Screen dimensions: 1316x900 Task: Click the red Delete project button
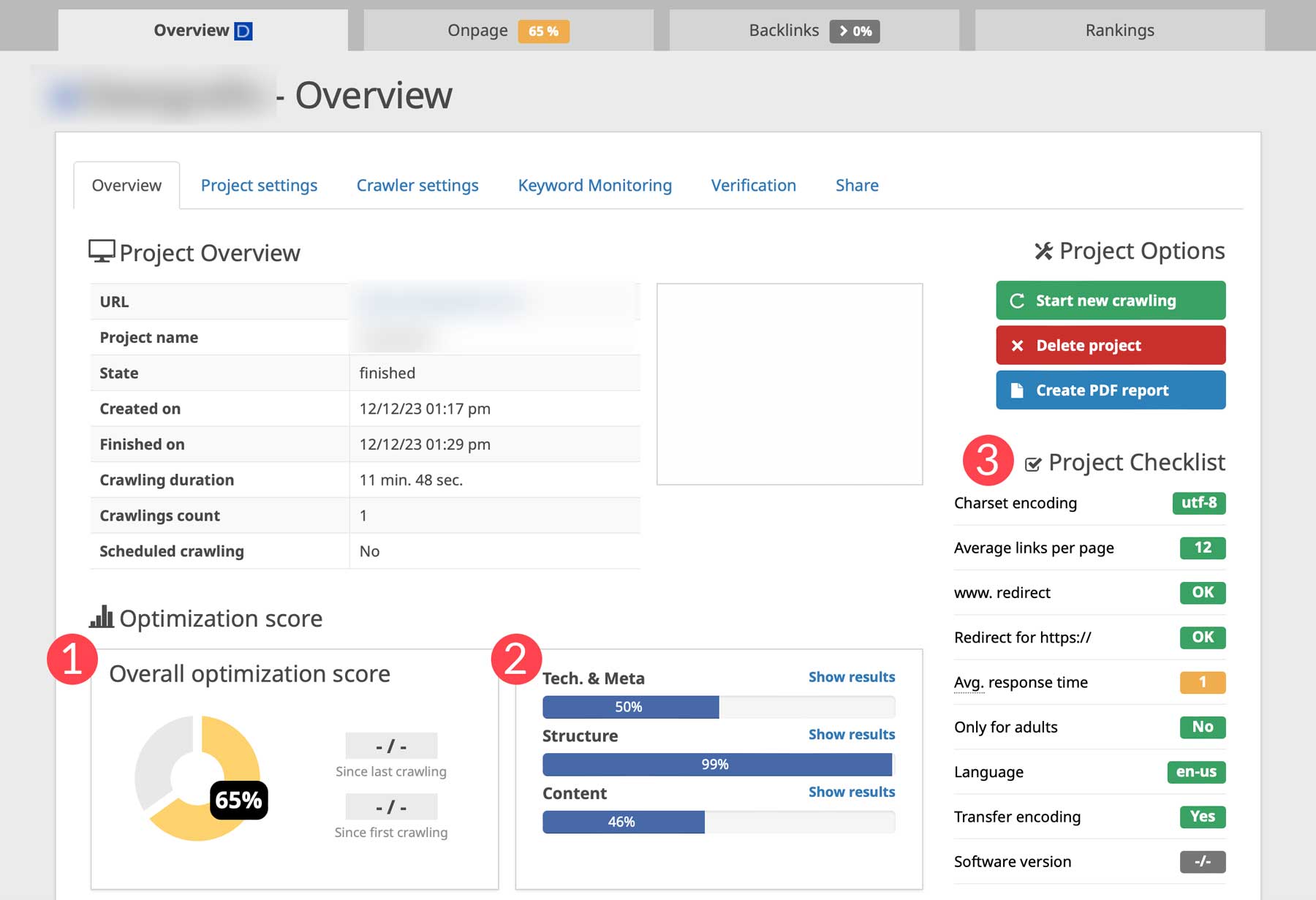(1110, 345)
